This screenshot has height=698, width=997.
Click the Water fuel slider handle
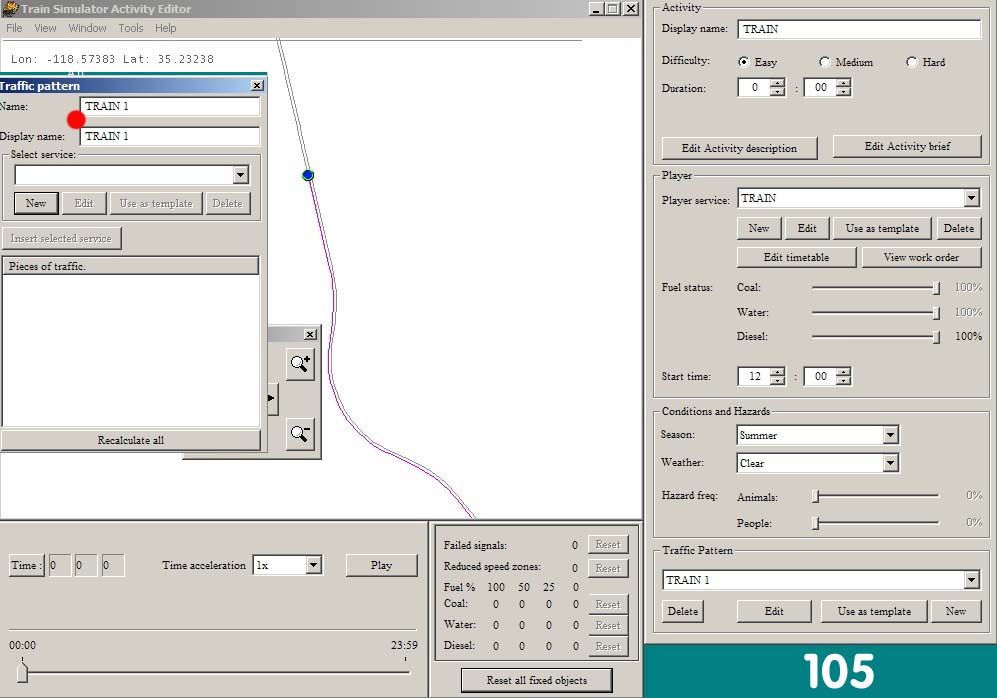click(x=936, y=313)
